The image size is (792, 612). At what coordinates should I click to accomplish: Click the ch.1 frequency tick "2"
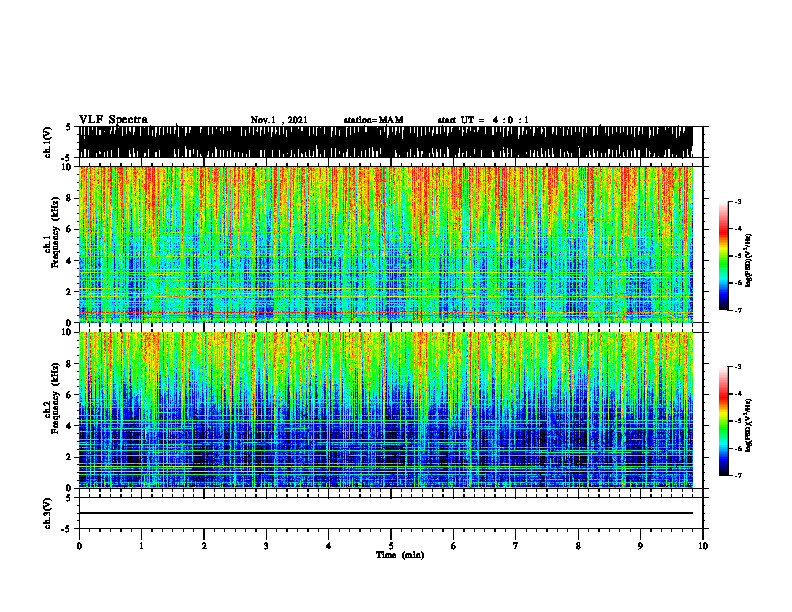[70, 291]
